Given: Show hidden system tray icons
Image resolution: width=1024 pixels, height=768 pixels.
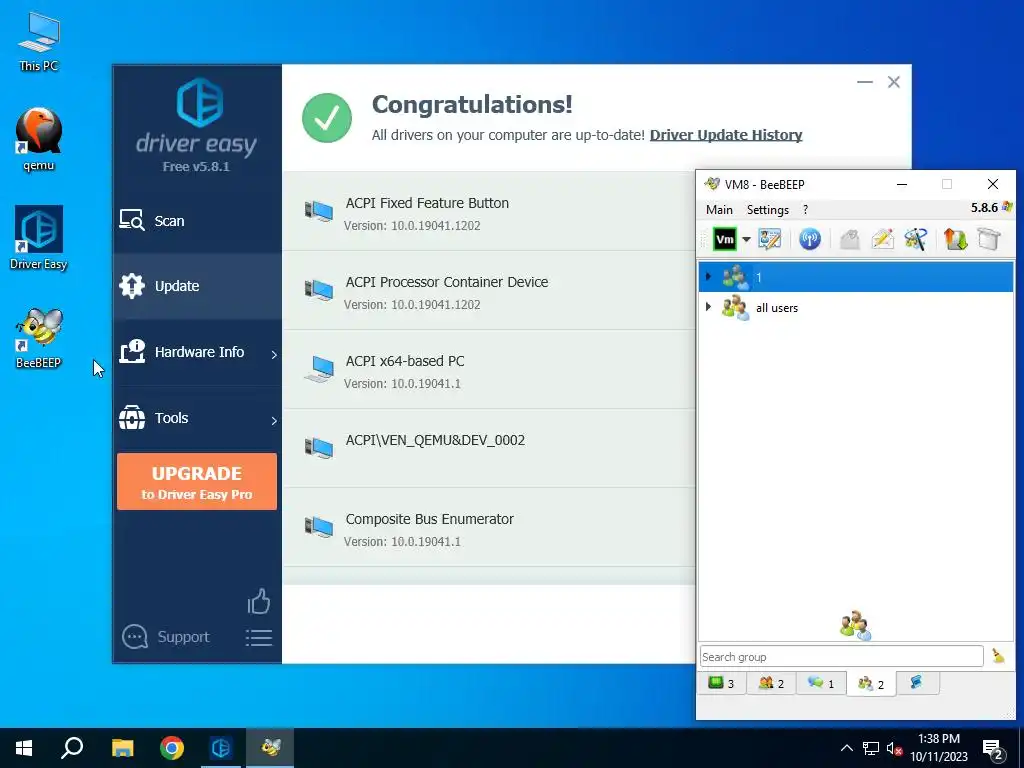Looking at the screenshot, I should click(x=846, y=748).
